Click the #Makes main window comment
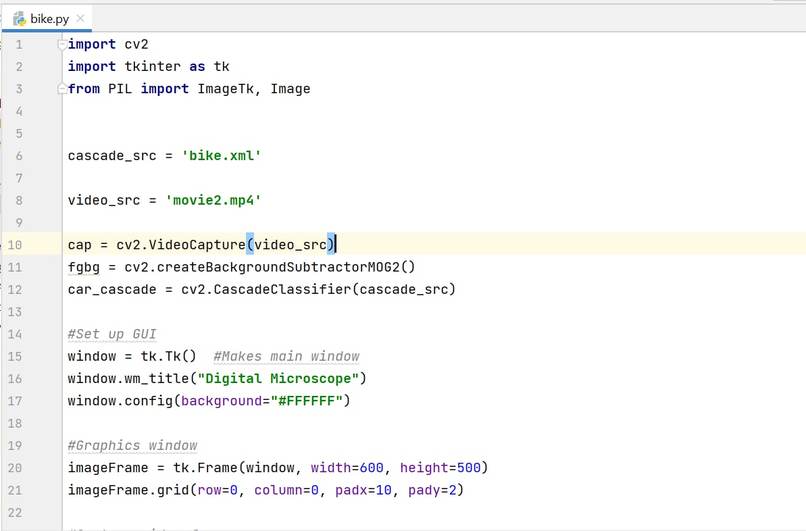Screen dimensions: 806x531 coord(286,356)
